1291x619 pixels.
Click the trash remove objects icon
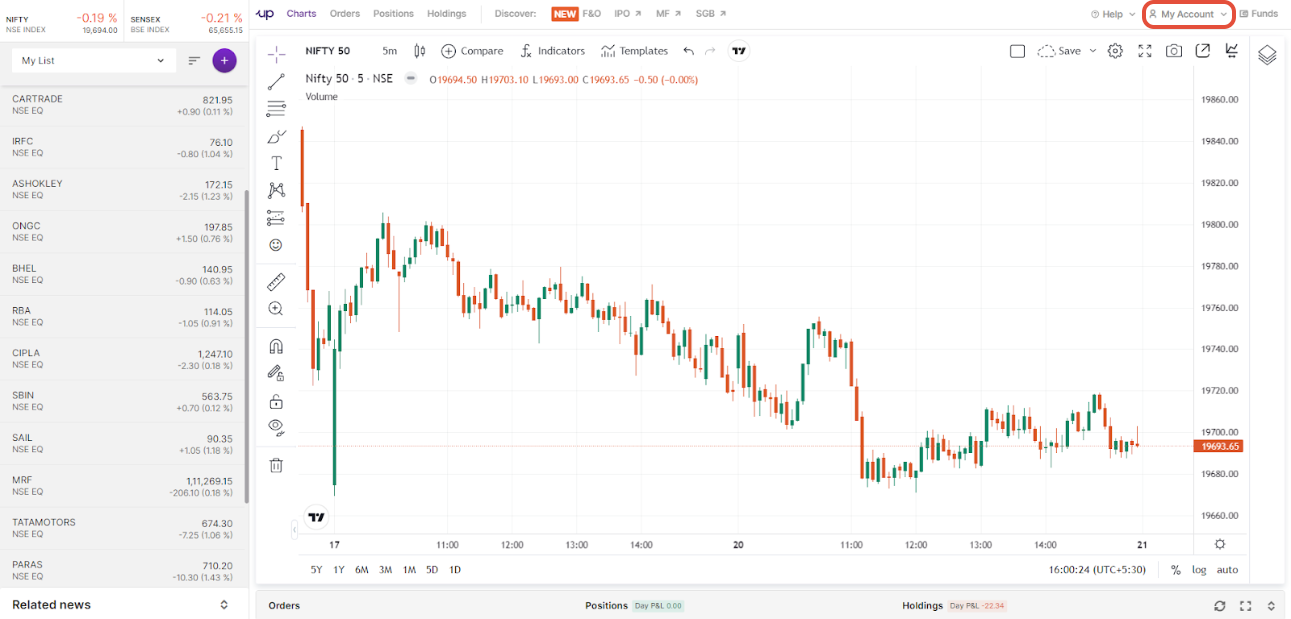277,465
